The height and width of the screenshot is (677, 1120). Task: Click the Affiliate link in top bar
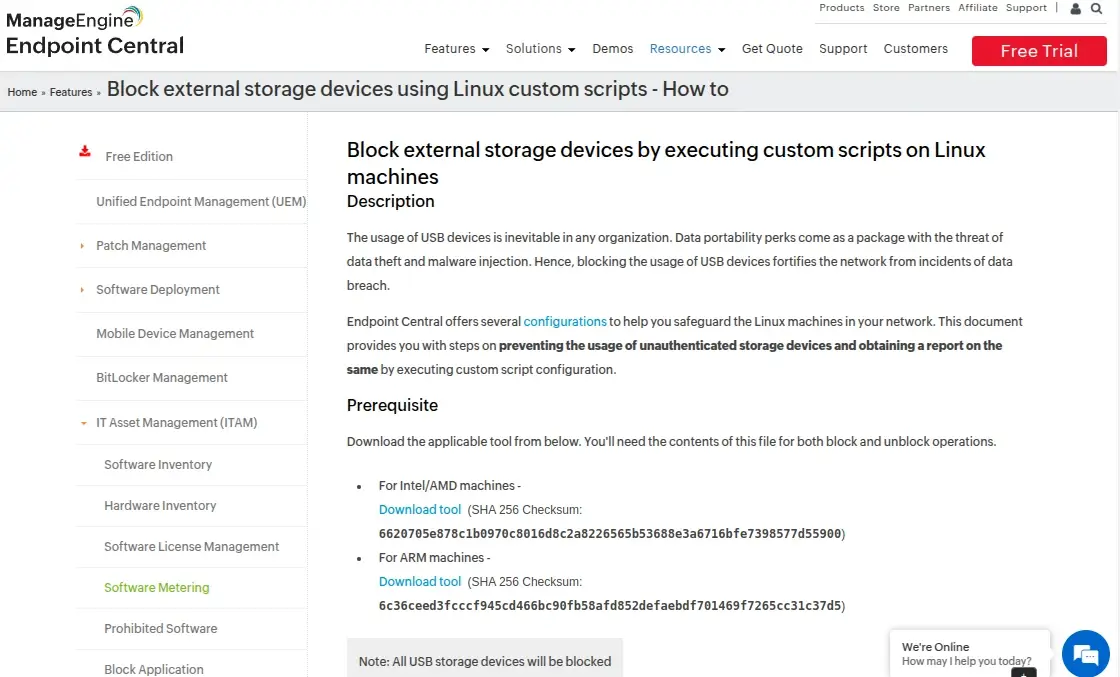(x=977, y=8)
